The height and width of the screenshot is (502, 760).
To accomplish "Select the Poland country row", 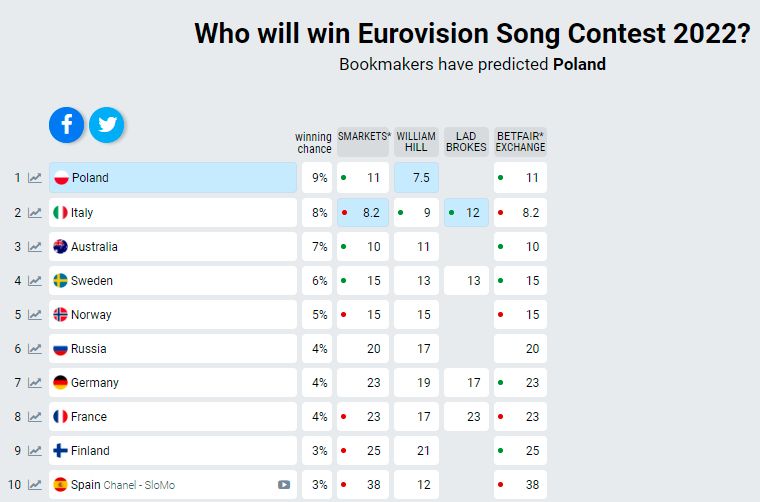I will pos(173,178).
